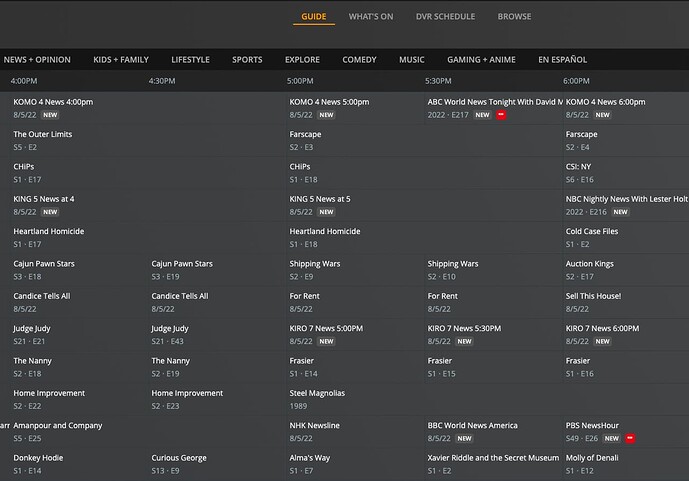Select CHiPs S1 E18 episode

(424, 173)
